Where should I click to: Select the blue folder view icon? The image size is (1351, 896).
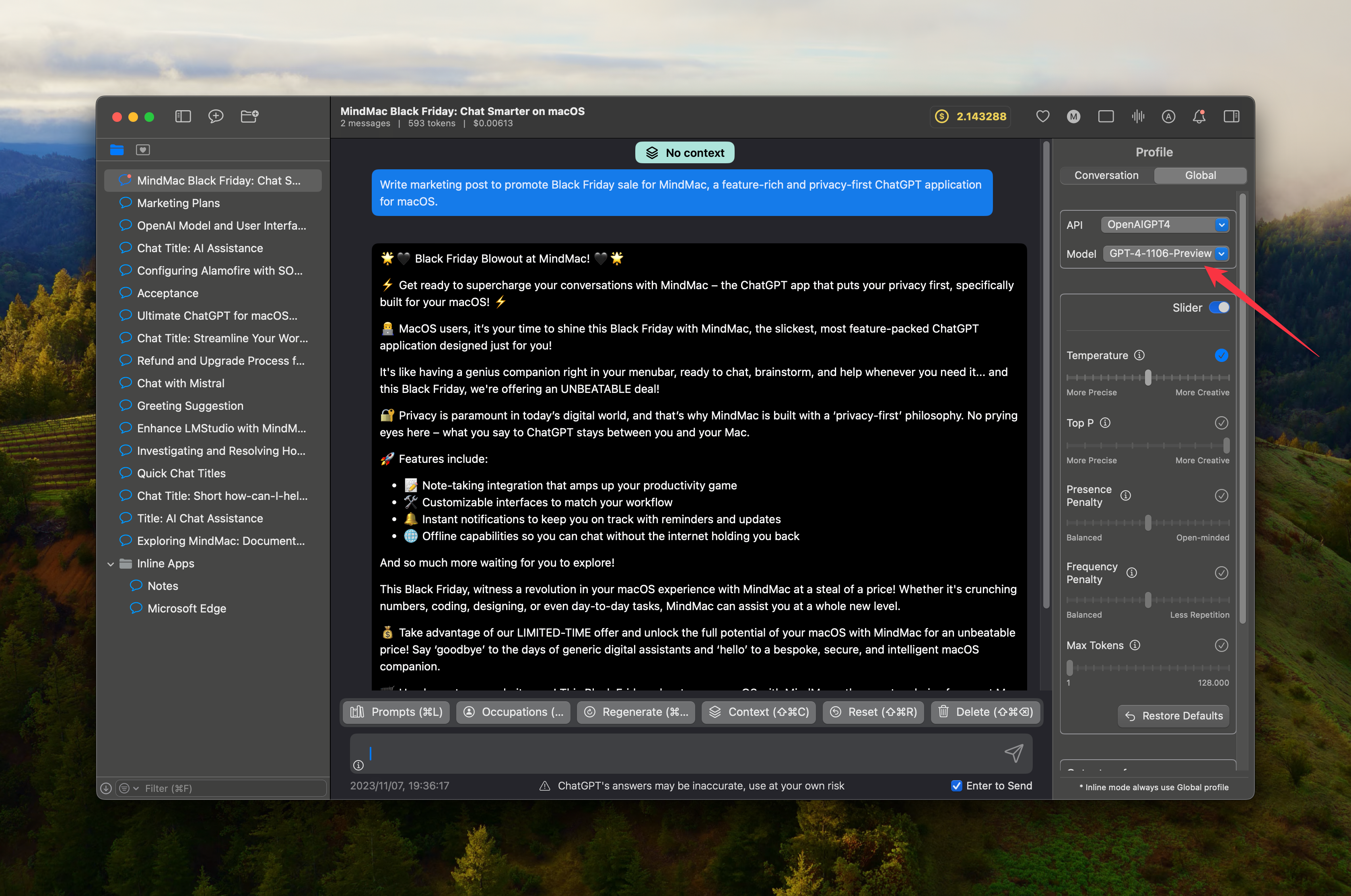pos(117,150)
